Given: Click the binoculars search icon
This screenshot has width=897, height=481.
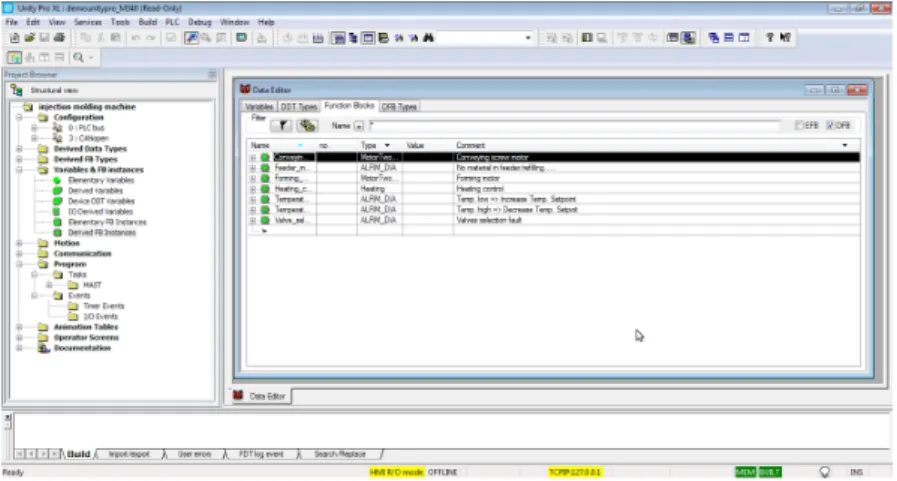Looking at the screenshot, I should [428, 38].
